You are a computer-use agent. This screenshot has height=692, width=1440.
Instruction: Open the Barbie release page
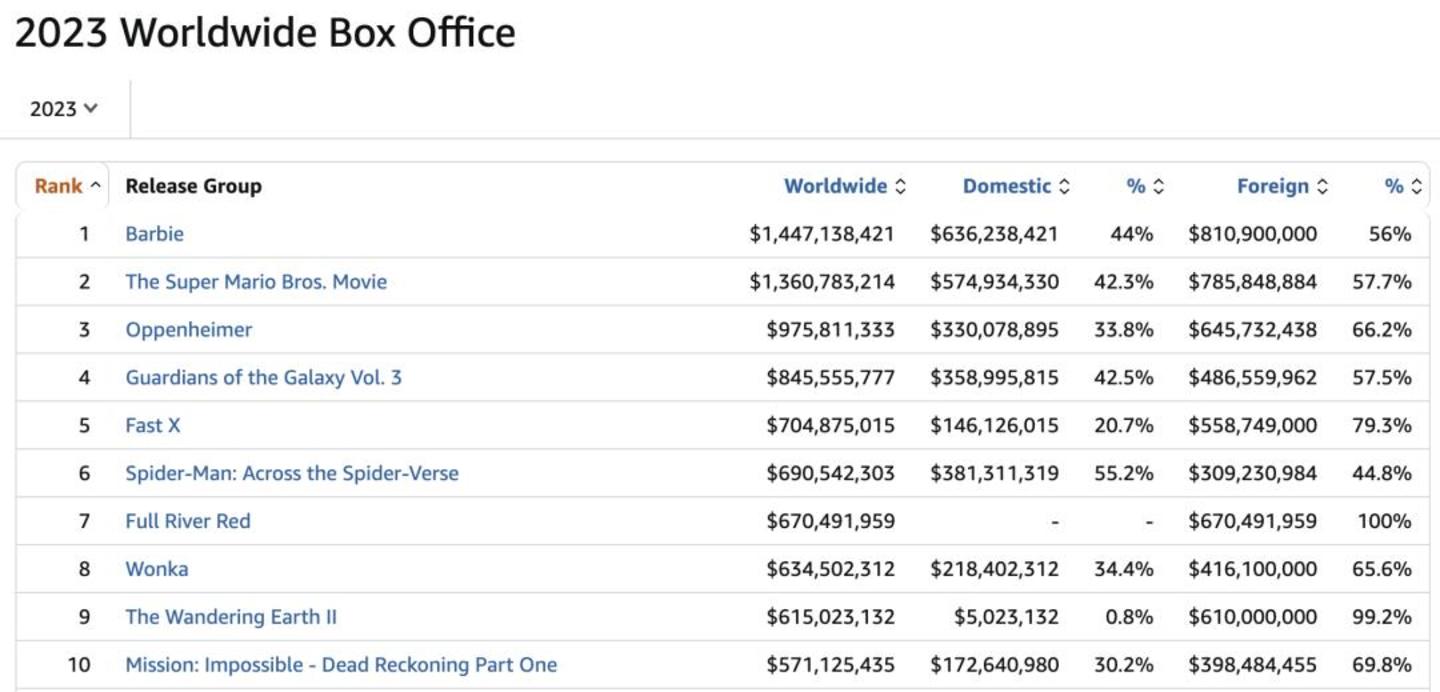point(154,234)
